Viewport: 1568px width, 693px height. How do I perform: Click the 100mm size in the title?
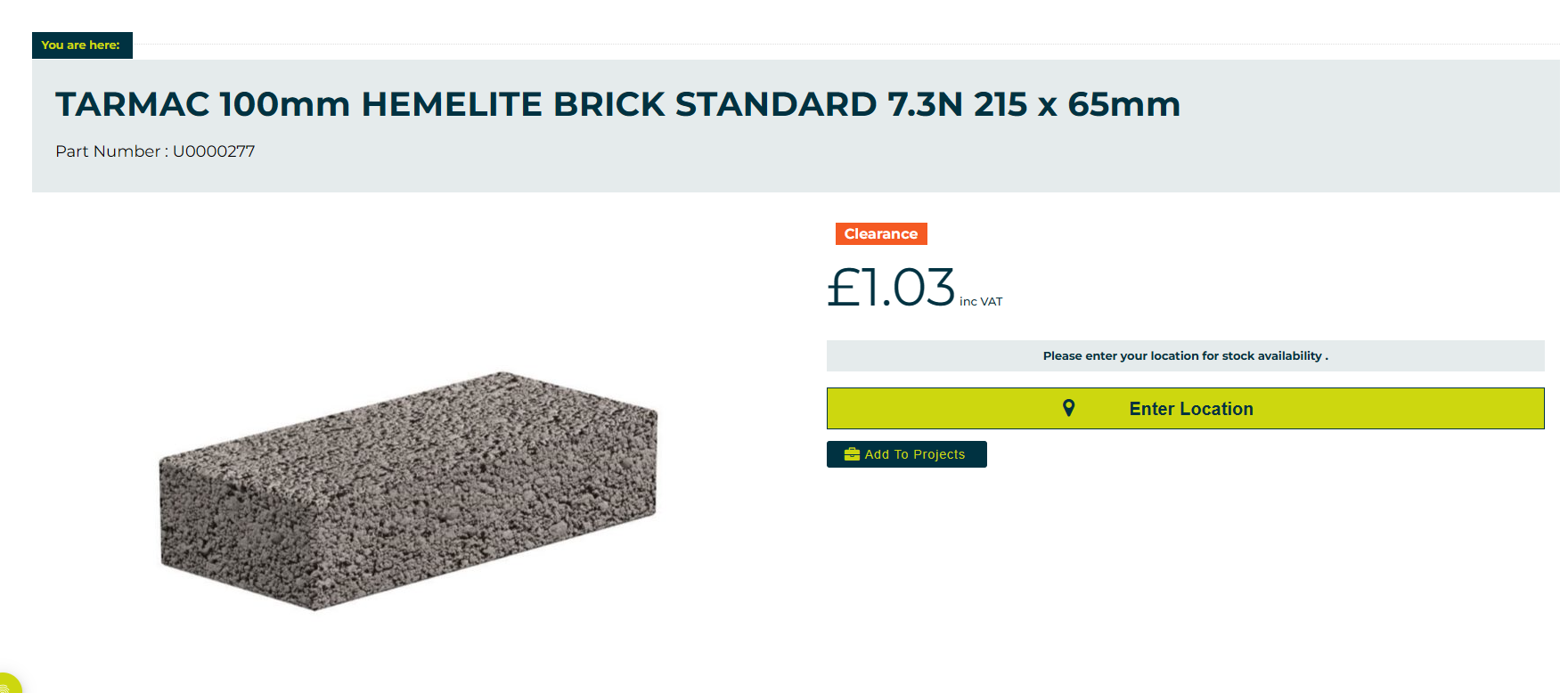(x=284, y=104)
